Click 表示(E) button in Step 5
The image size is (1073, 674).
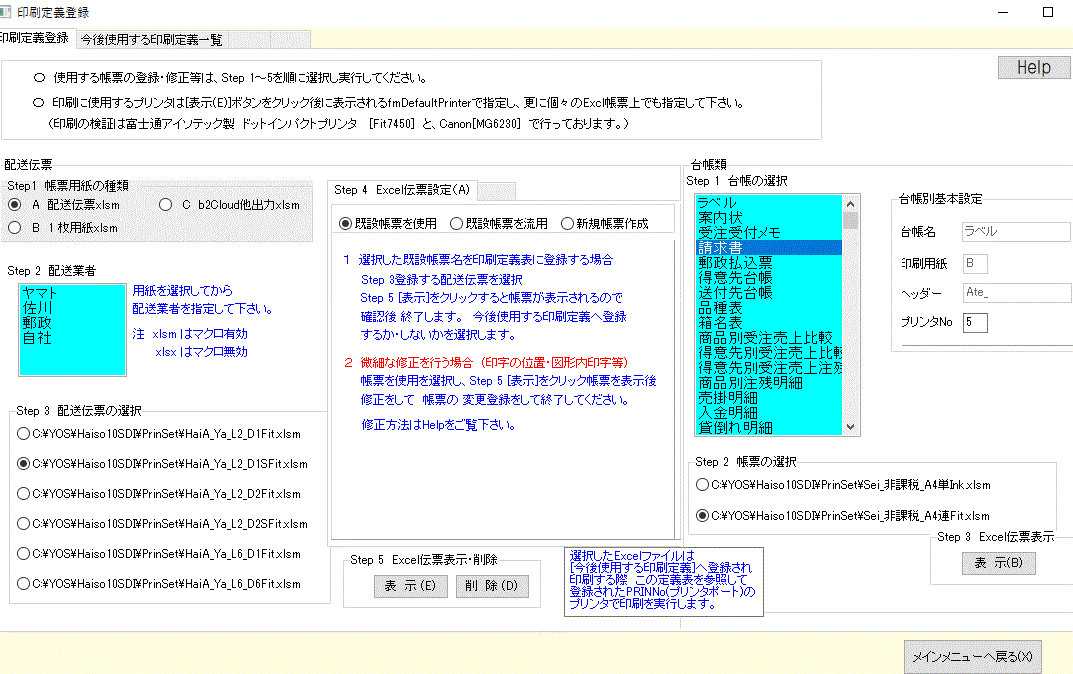411,586
